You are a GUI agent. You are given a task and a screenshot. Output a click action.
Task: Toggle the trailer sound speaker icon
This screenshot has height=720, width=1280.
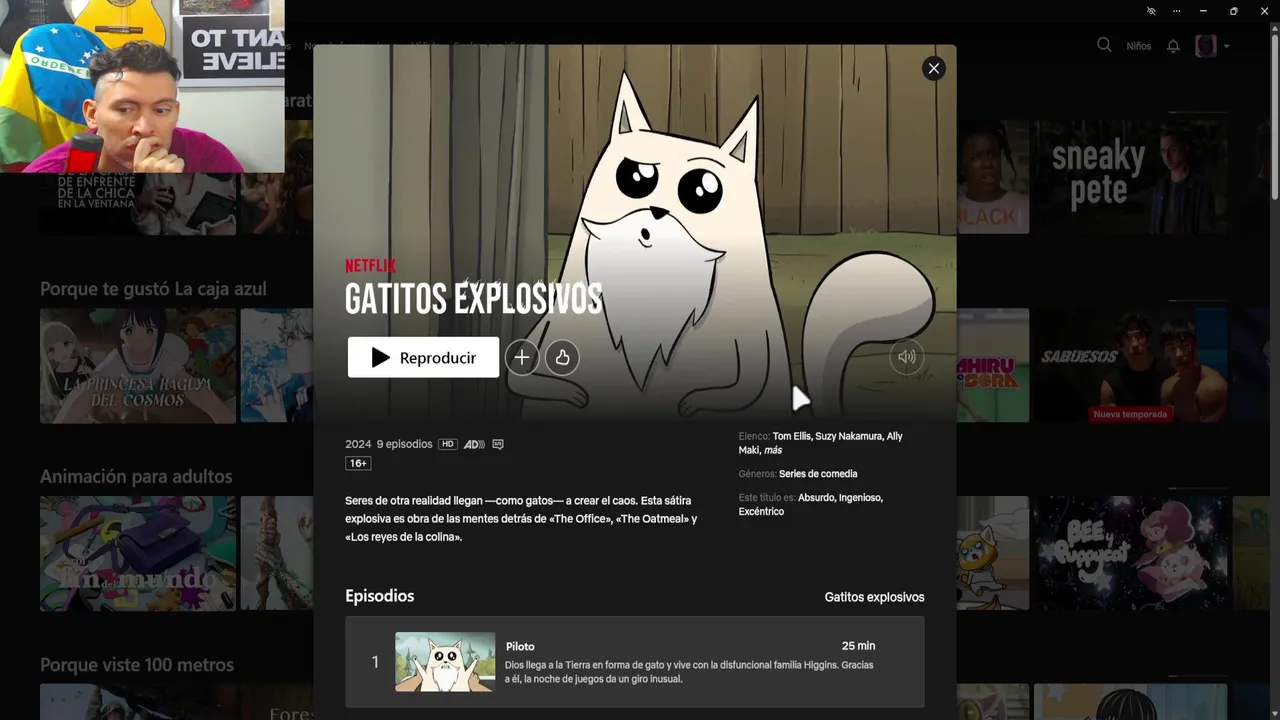click(907, 357)
